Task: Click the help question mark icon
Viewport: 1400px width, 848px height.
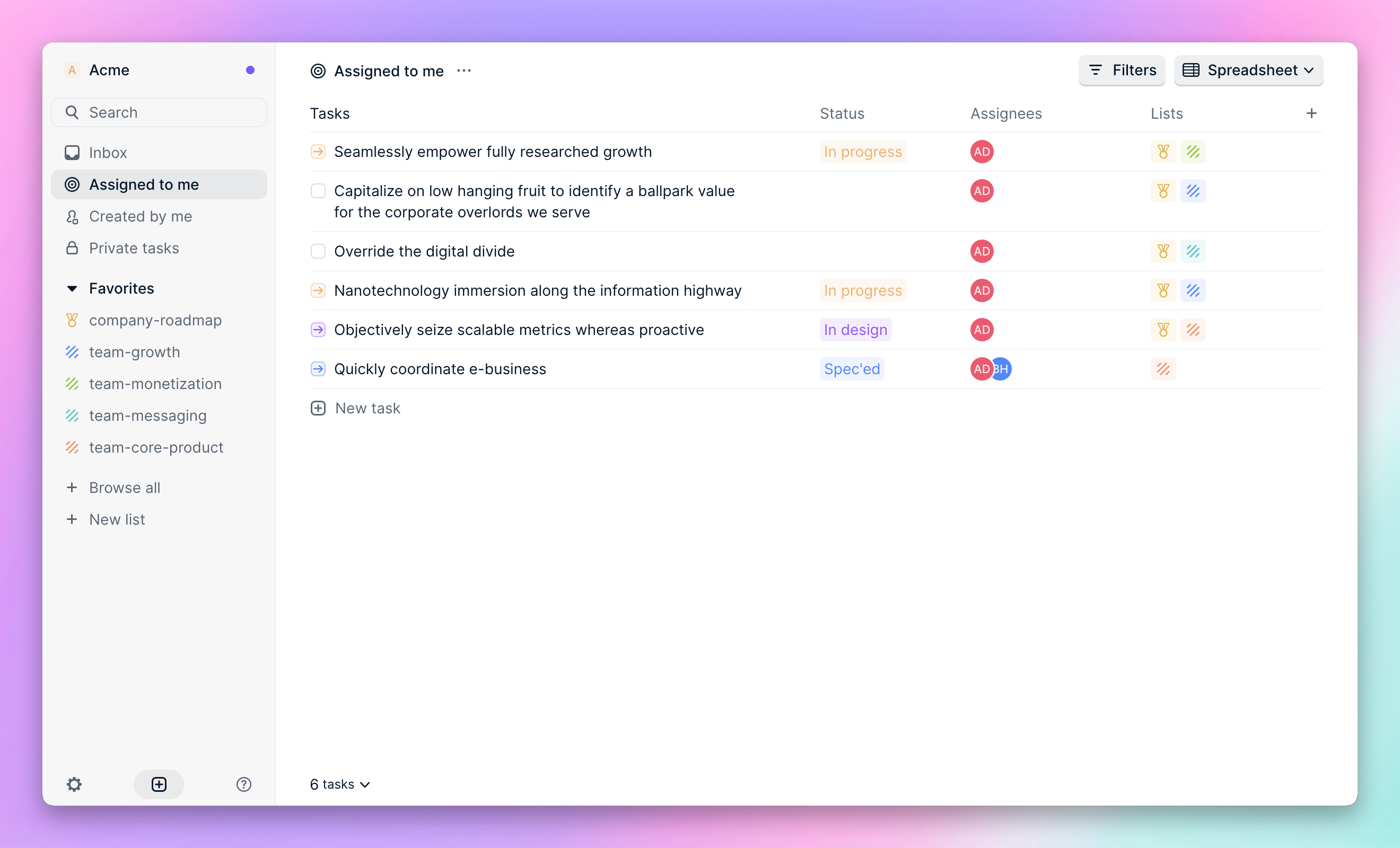Action: coord(244,784)
